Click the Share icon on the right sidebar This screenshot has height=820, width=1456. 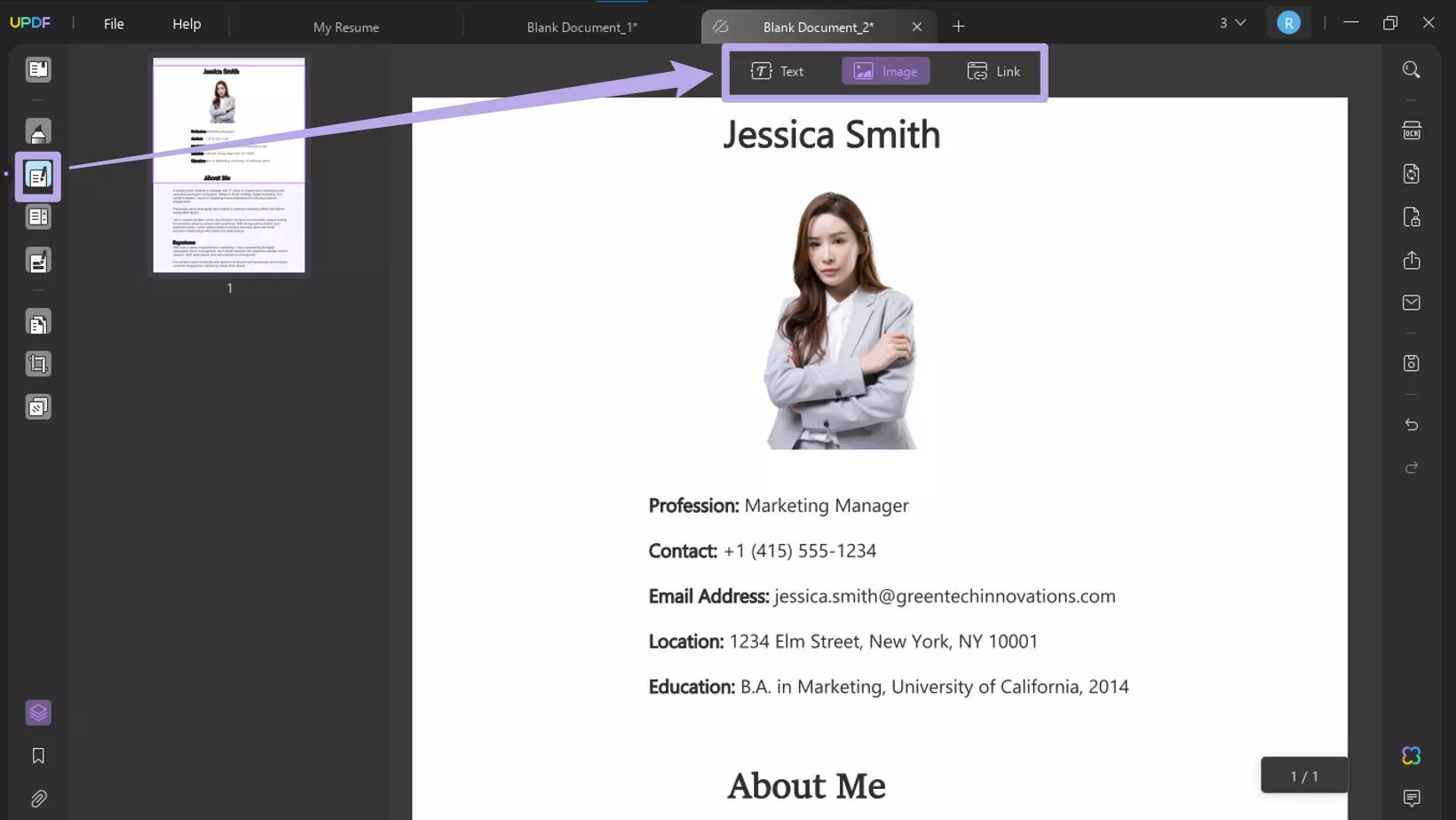pos(1412,260)
